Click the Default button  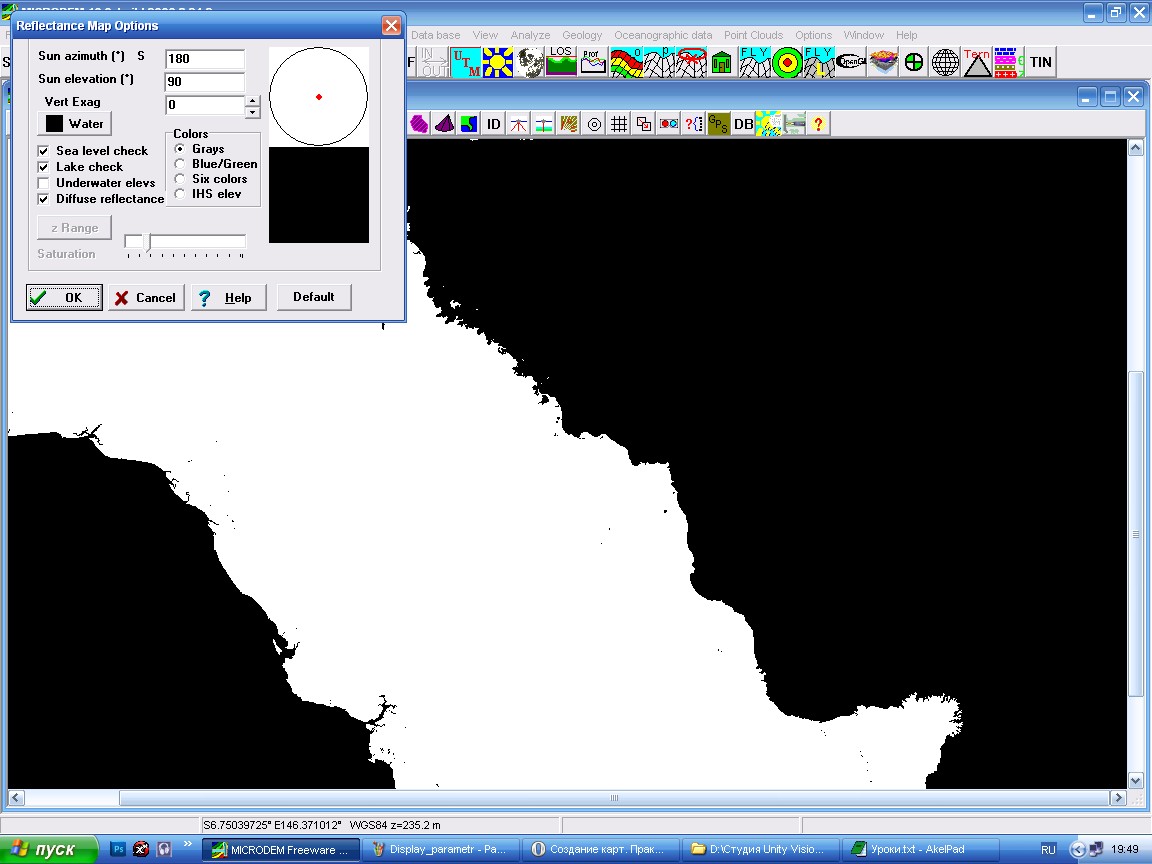(314, 297)
